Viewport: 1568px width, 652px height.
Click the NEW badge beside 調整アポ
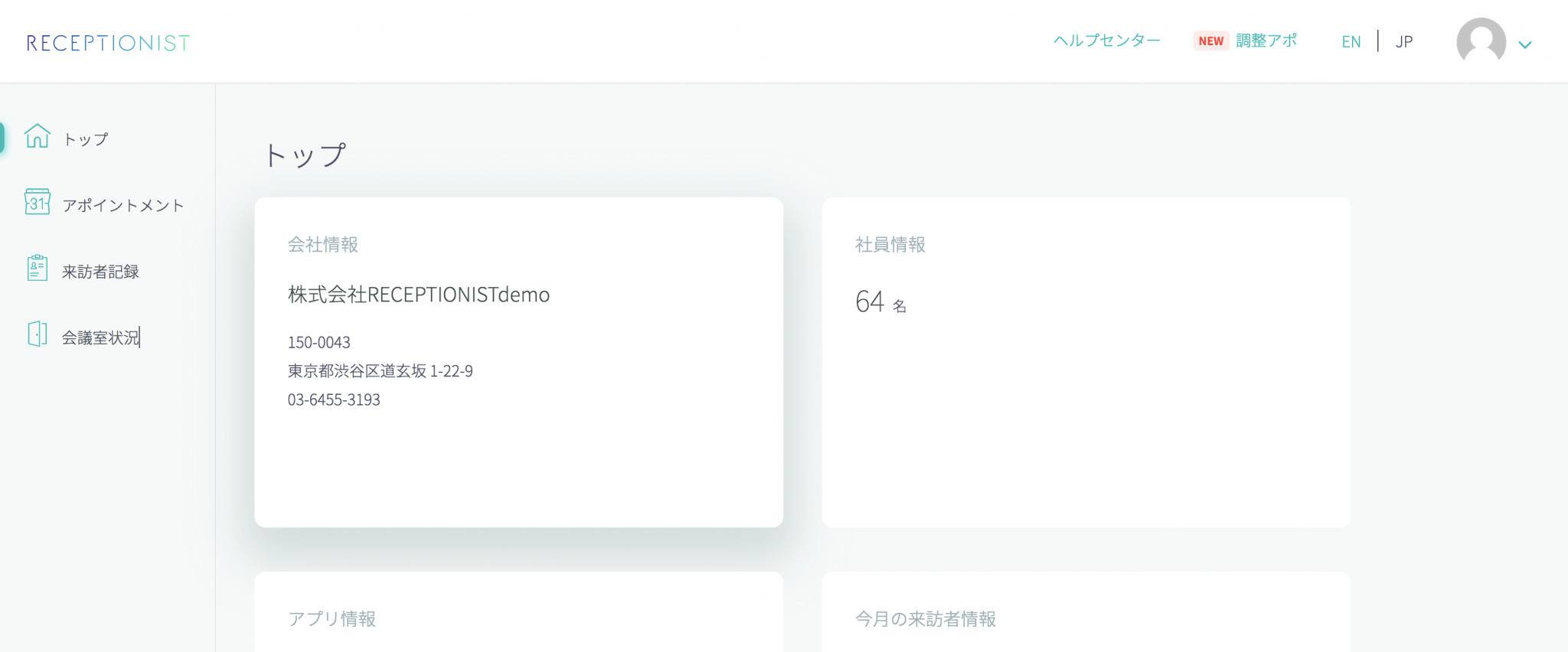[1211, 41]
